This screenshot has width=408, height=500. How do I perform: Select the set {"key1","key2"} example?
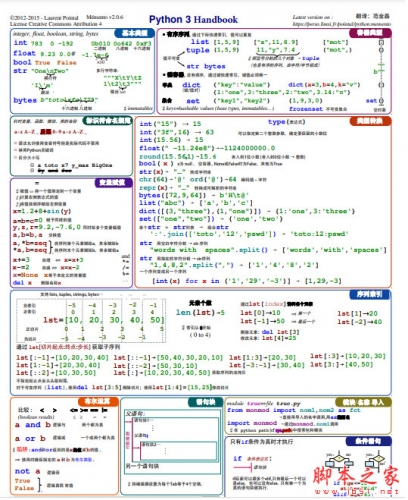(x=228, y=101)
